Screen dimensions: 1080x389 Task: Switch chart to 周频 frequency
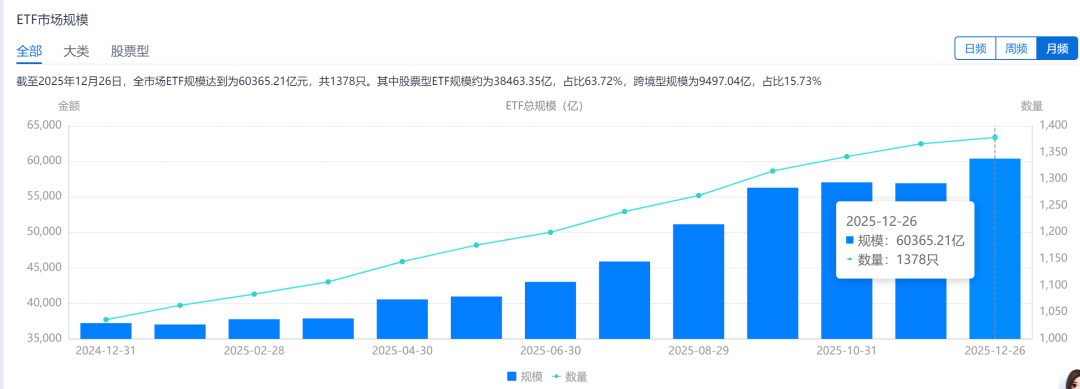coord(1016,49)
